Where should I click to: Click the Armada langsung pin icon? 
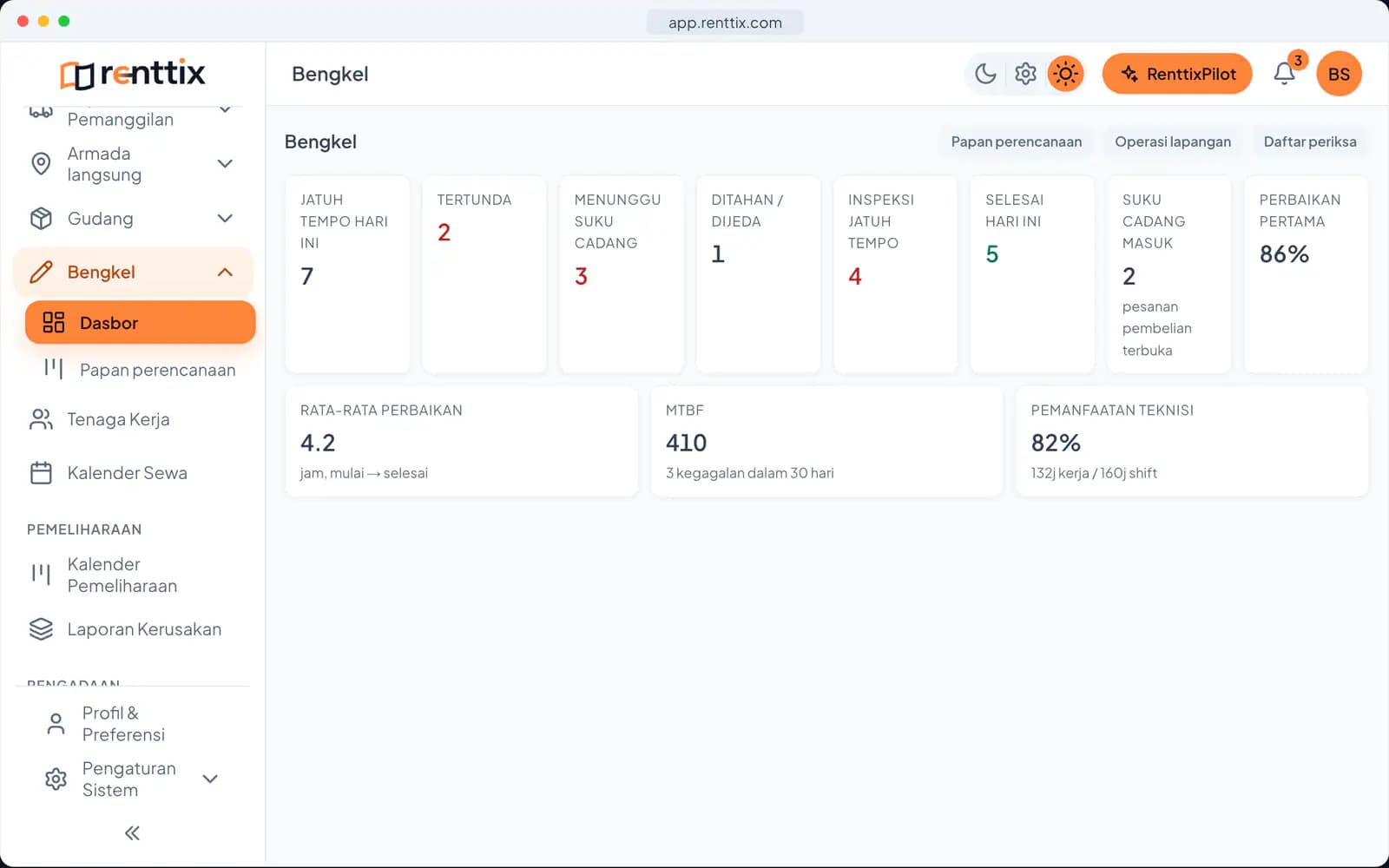coord(41,164)
